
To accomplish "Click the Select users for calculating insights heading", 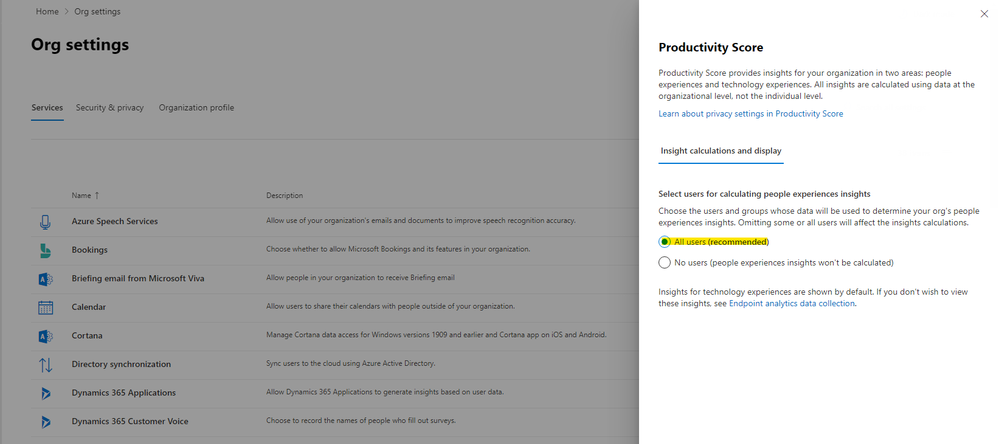I will (x=764, y=194).
